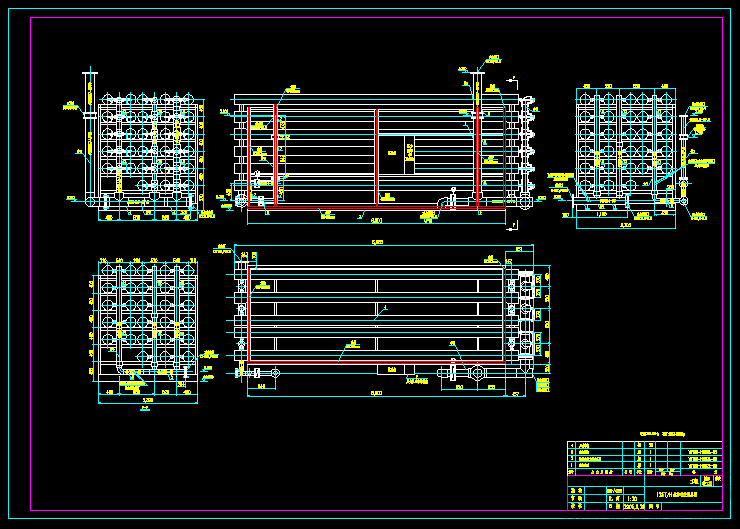Click row 1 of the parts list table
The image size is (740, 529).
point(645,465)
